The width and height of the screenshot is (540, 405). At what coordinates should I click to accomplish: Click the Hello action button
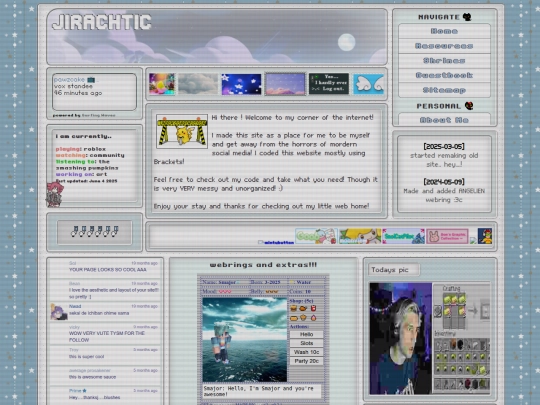[x=306, y=334]
